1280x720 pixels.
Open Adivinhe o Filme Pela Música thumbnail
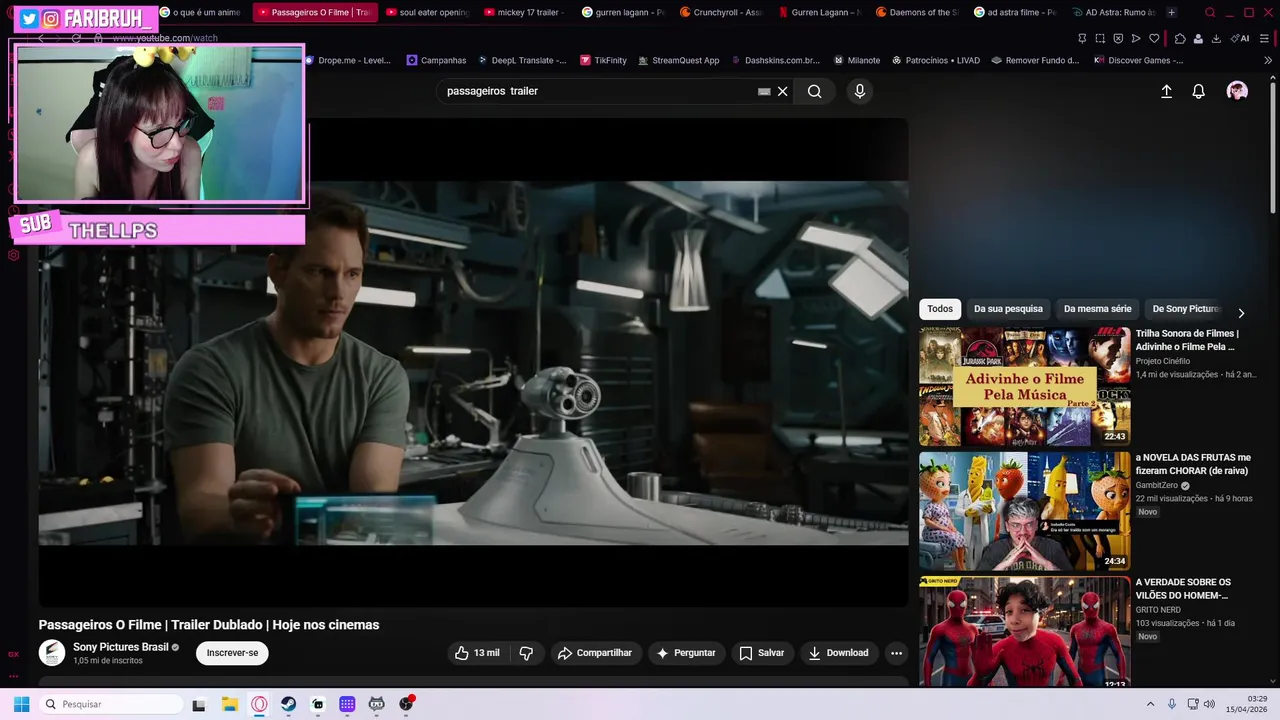[x=1025, y=386]
